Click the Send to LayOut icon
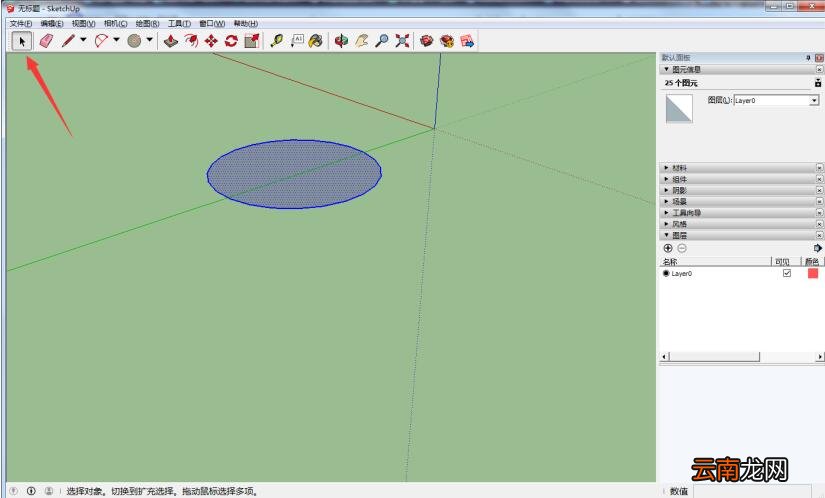 pyautogui.click(x=467, y=41)
